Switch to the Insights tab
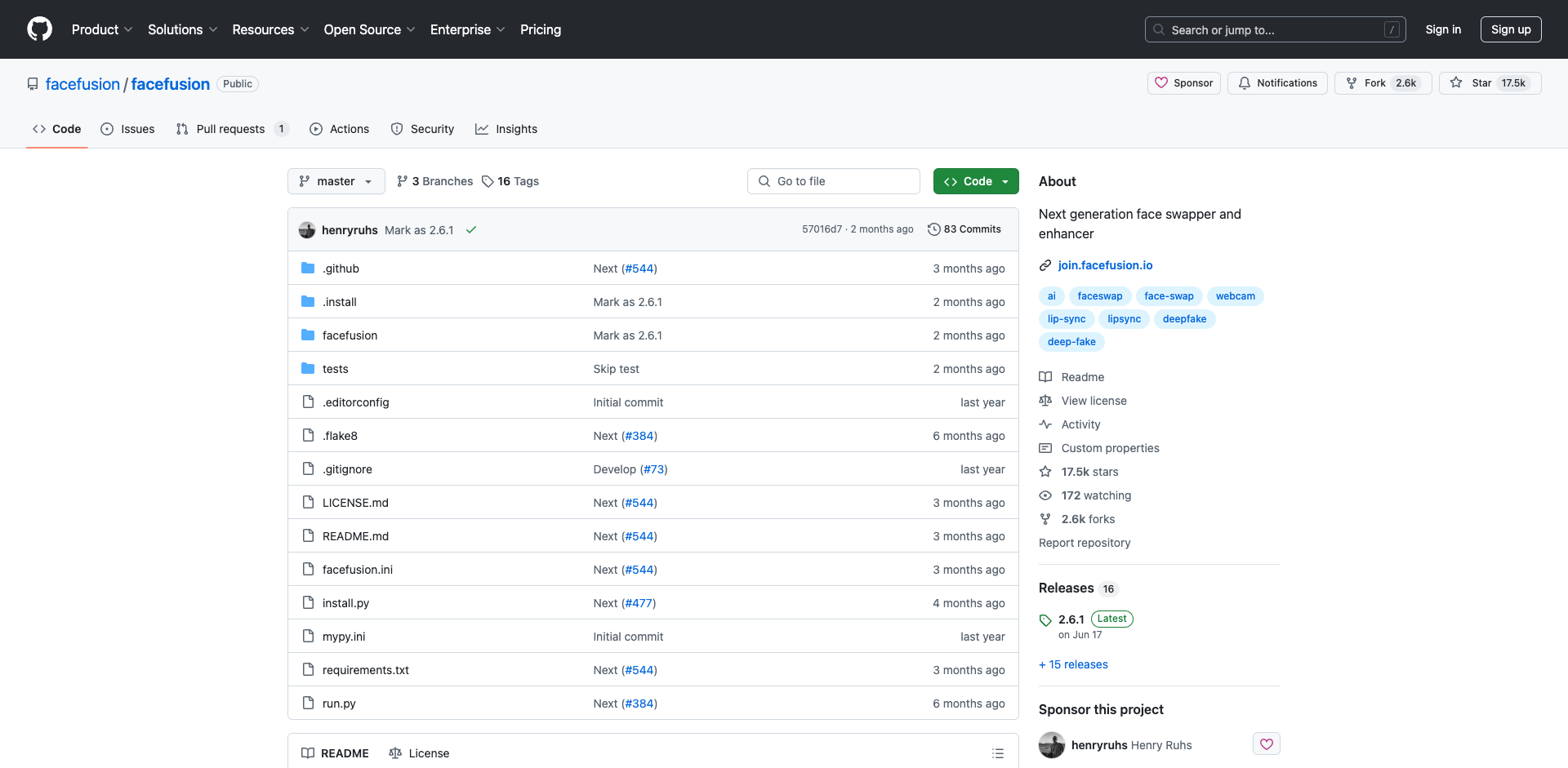This screenshot has height=768, width=1568. [506, 129]
